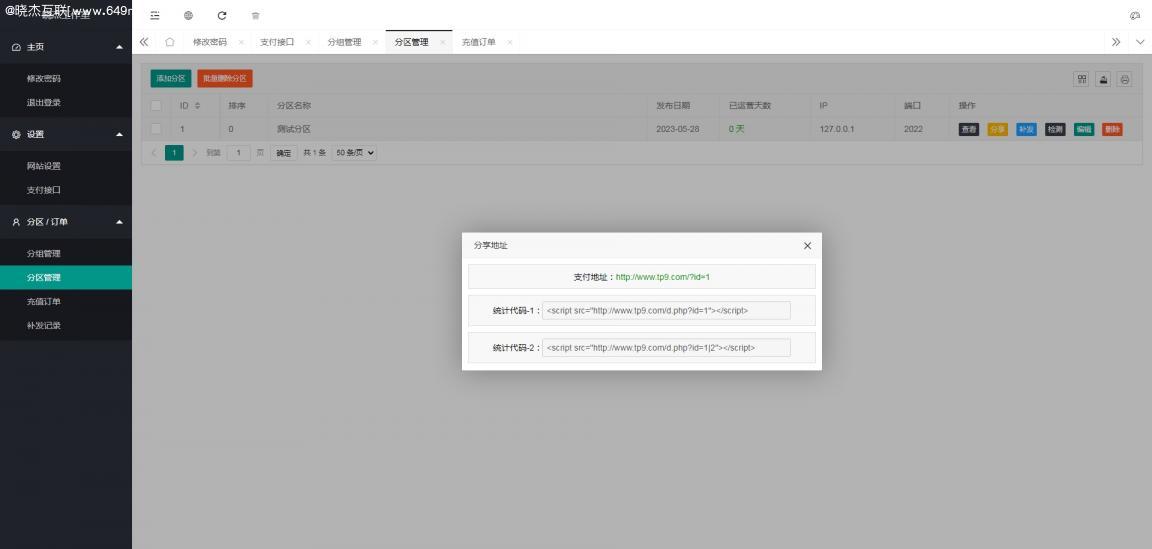Close the 支付接口 tab
The image size is (1152, 549).
(308, 43)
